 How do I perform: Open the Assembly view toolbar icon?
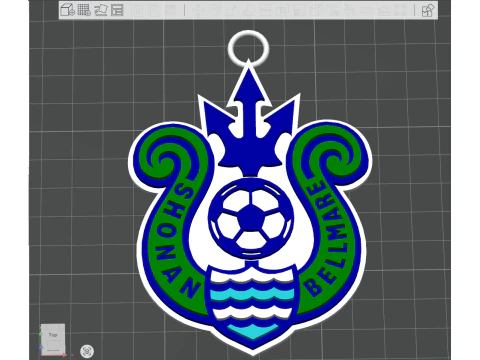pos(428,10)
